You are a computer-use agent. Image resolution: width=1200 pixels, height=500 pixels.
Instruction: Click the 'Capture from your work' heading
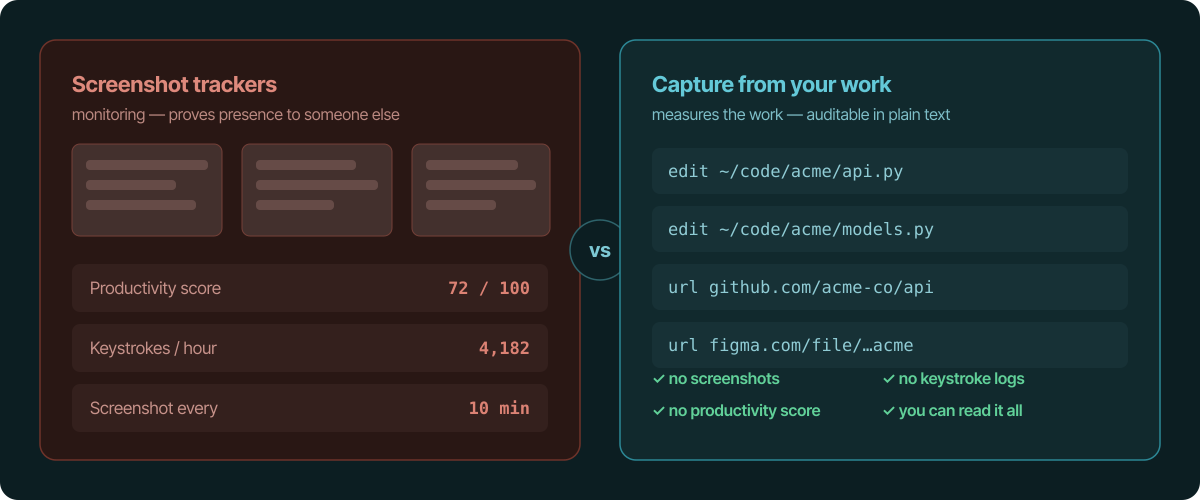(x=771, y=85)
